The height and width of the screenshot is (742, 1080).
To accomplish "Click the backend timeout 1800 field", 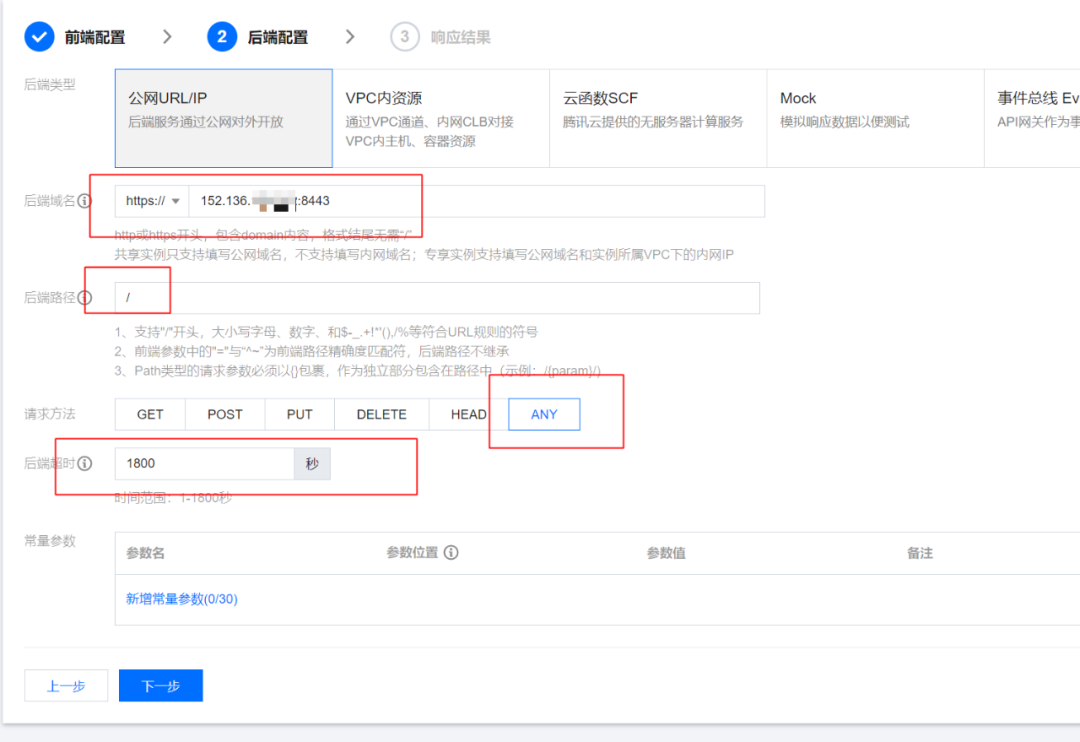I will (x=205, y=464).
